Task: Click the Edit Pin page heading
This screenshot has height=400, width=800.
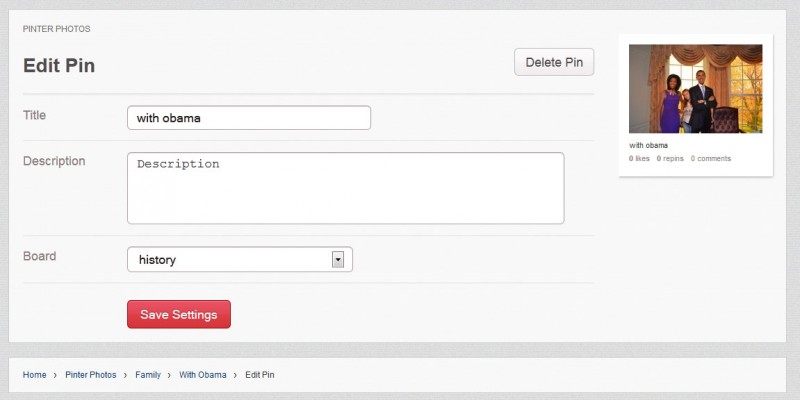Action: click(x=59, y=66)
